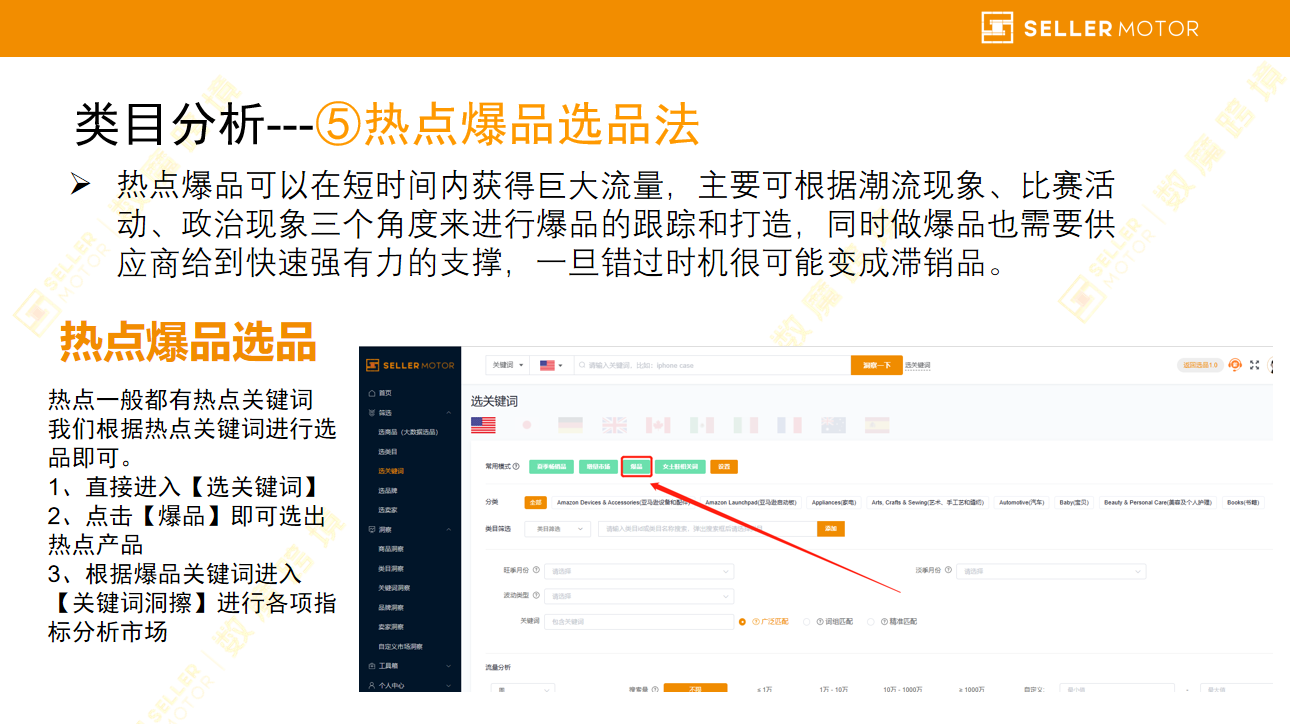Select the Canada flag marketplace
The width and height of the screenshot is (1290, 724).
point(658,425)
